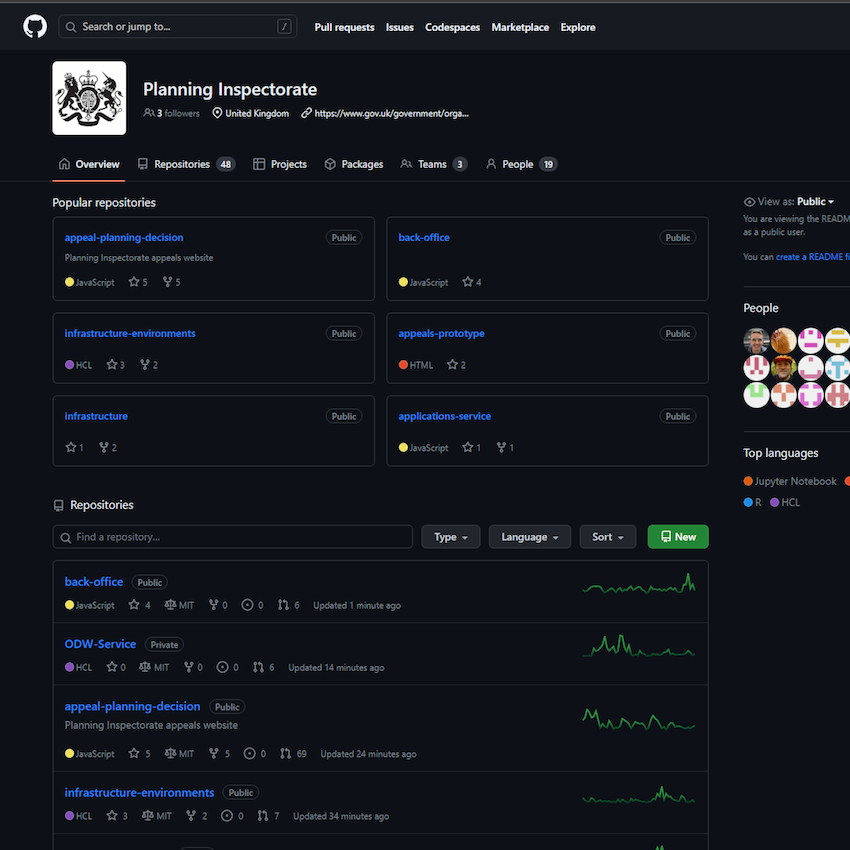Open the Planning Inspectorate avatar image

pos(89,98)
